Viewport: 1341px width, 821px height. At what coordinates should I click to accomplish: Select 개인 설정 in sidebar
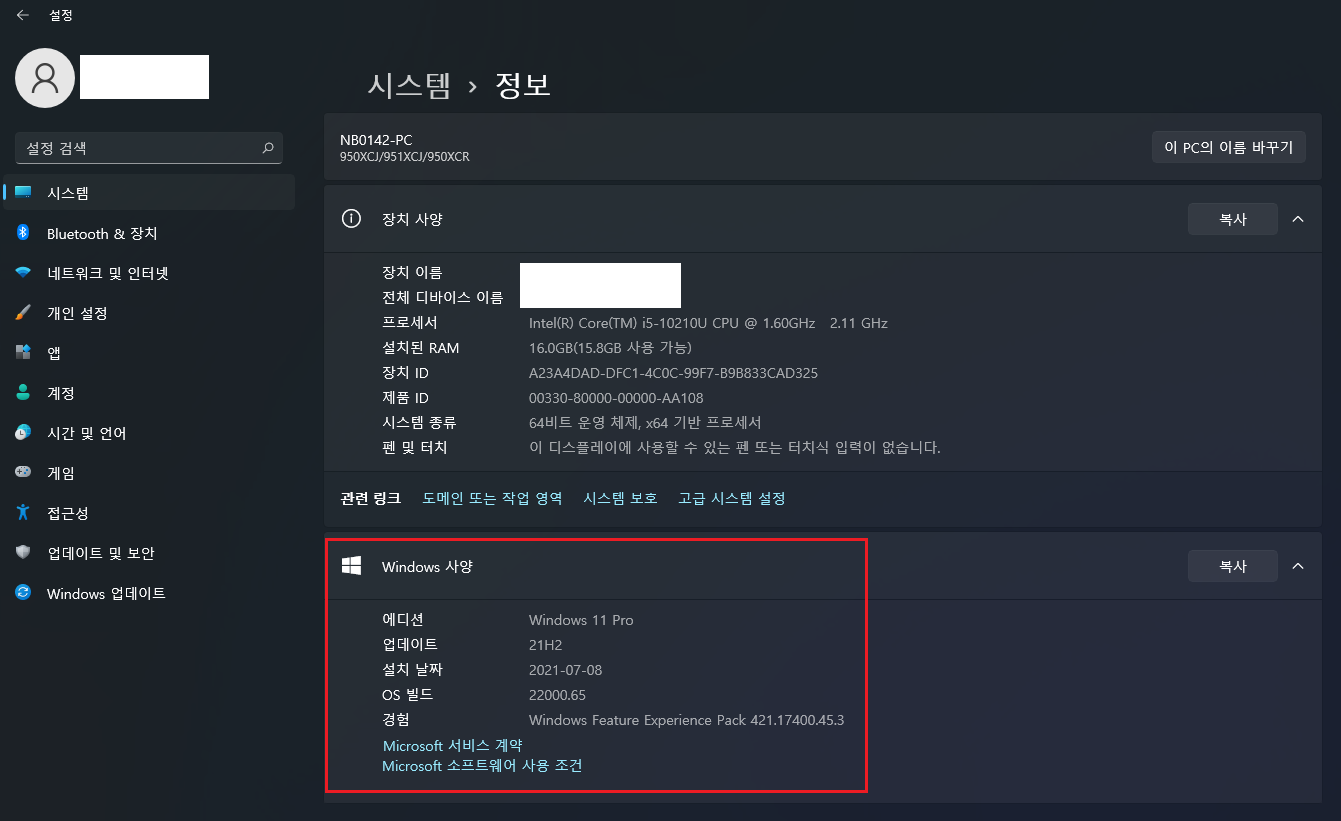pos(149,313)
